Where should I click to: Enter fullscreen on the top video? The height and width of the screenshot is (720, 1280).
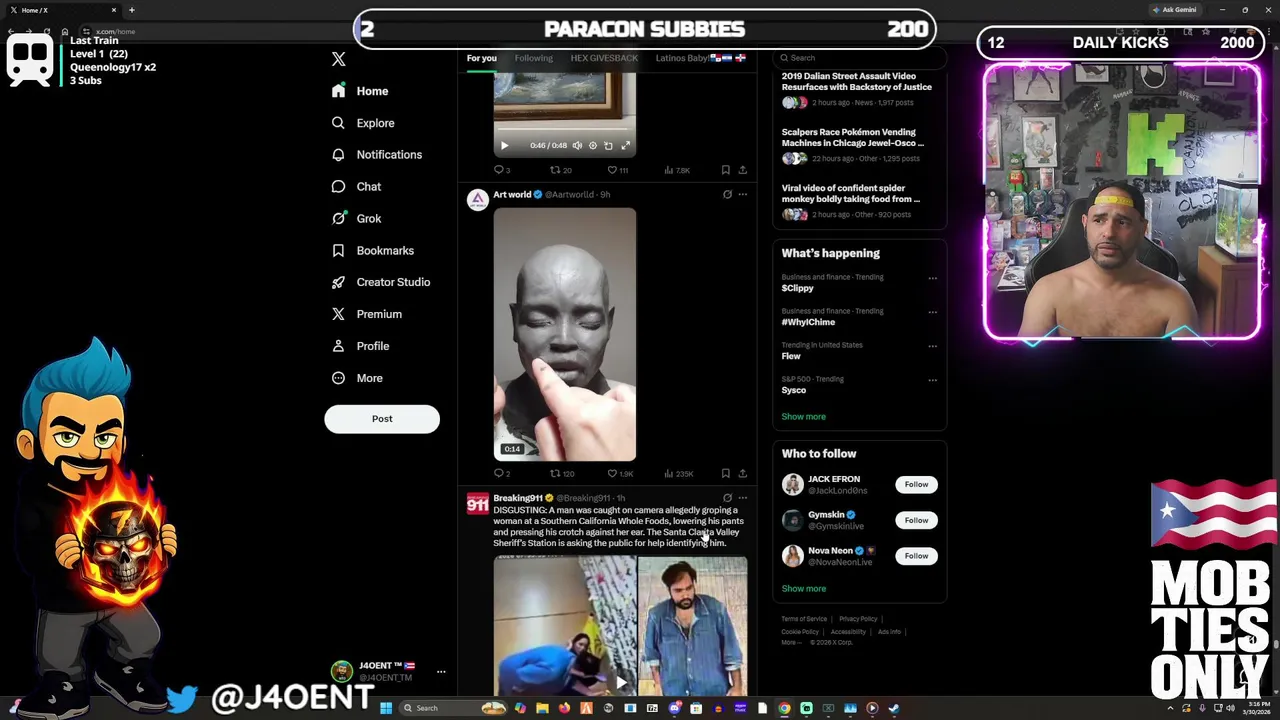pos(625,146)
